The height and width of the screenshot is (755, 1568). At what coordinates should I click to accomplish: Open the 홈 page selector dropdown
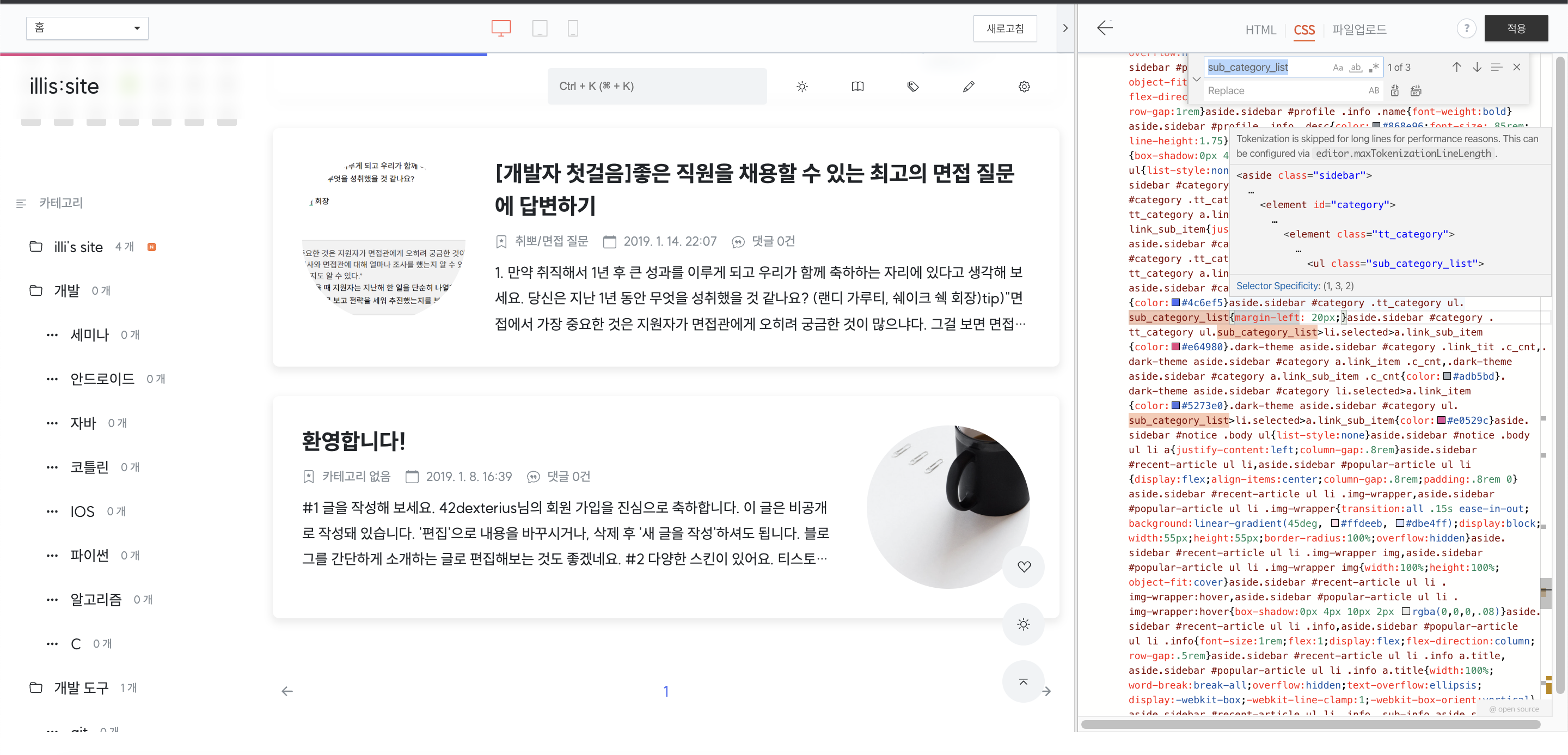[87, 28]
